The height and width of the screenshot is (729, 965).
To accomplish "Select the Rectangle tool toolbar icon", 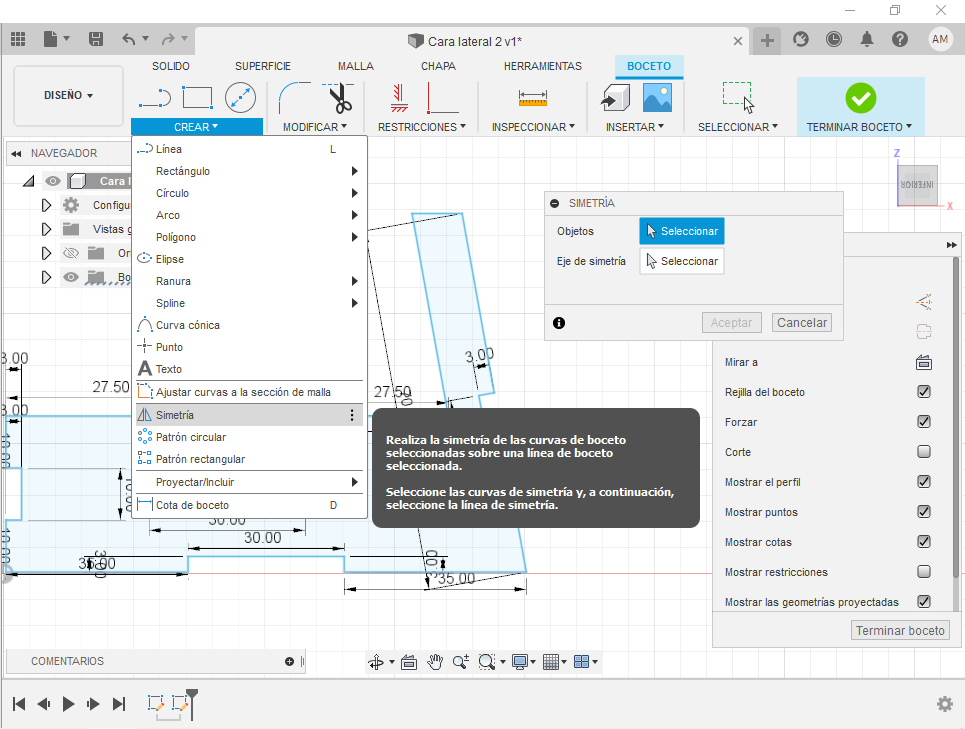I will pyautogui.click(x=198, y=97).
